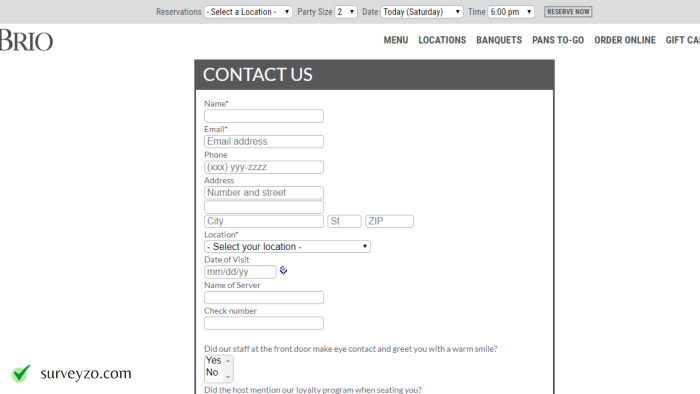This screenshot has width=700, height=394.
Task: Click the surveyzo.com green checkmark icon
Action: click(x=21, y=373)
